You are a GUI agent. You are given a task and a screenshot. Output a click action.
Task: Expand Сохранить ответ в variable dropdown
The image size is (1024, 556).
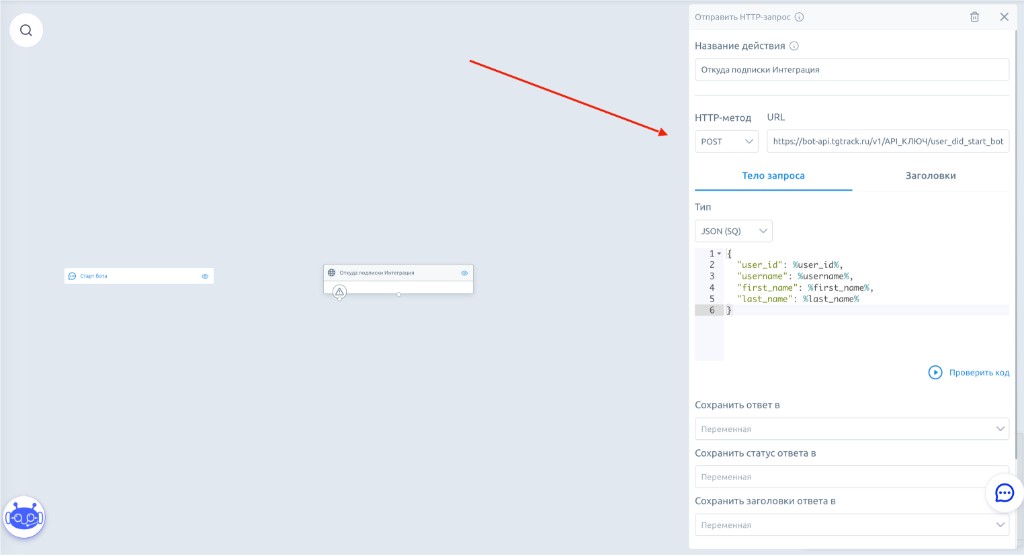point(852,429)
